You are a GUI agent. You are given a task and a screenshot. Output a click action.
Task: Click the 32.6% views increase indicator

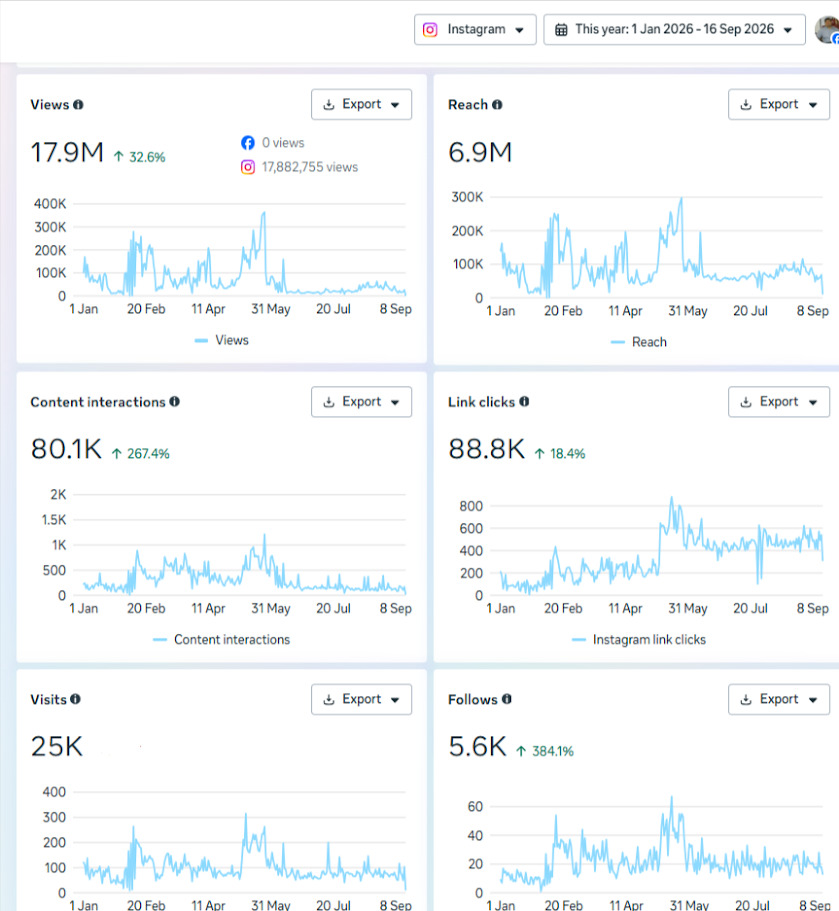coord(139,157)
